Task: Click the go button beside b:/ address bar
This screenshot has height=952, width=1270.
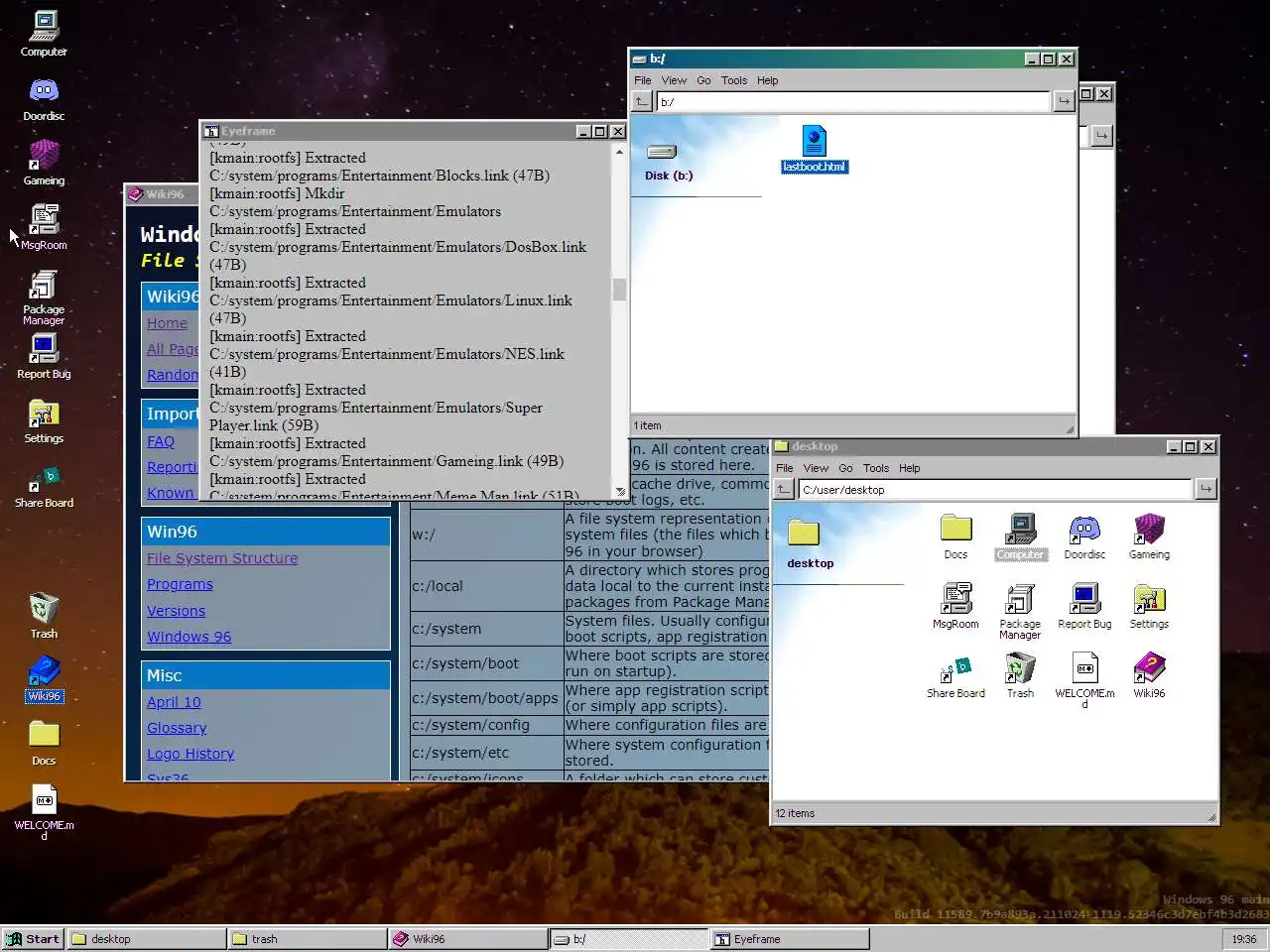Action: tap(1064, 101)
